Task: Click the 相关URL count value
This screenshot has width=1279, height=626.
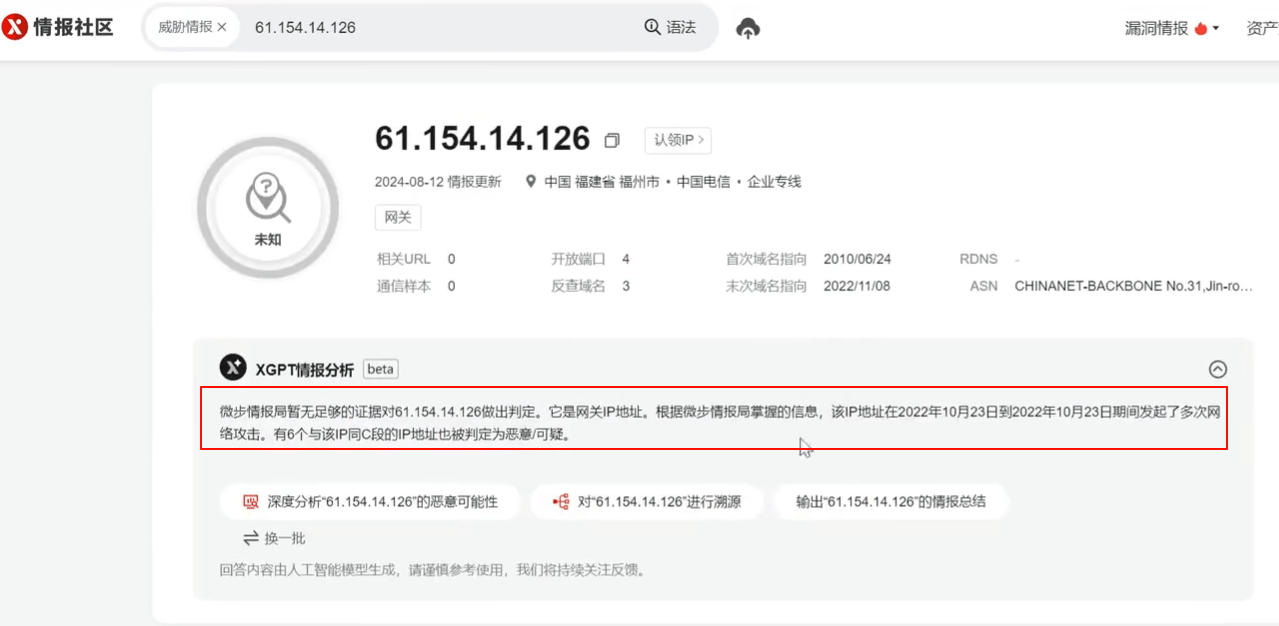Action: pyautogui.click(x=452, y=259)
